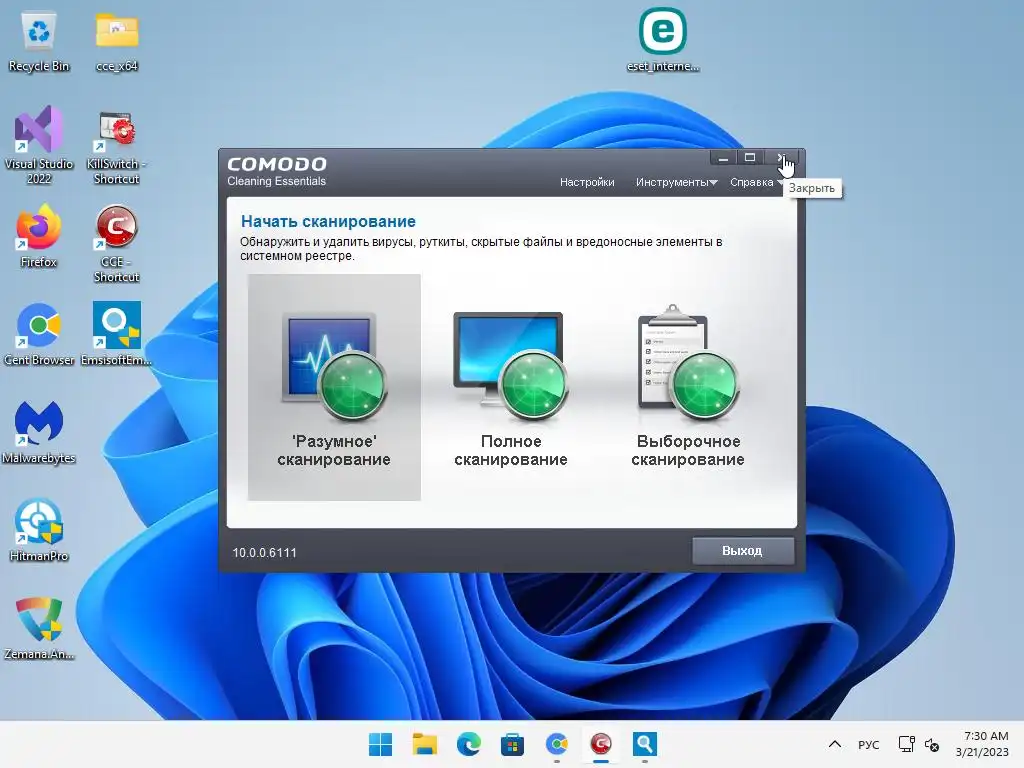Maximize the Comodo Cleaning Essentials window
This screenshot has height=768, width=1024.
[x=750, y=157]
